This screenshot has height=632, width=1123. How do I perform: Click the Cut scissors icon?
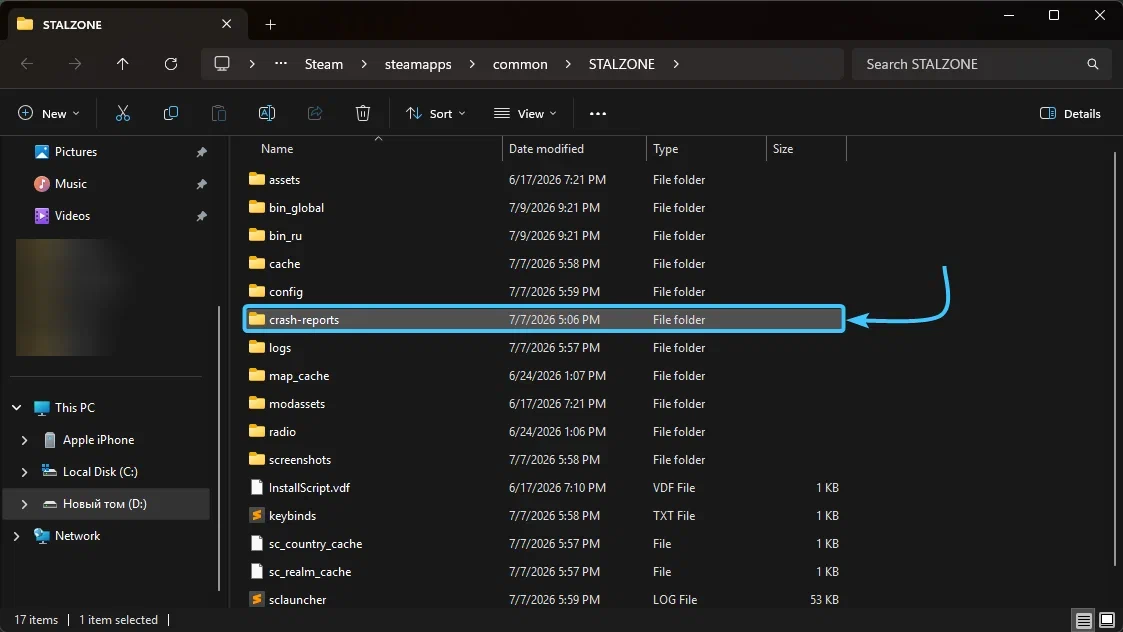123,113
